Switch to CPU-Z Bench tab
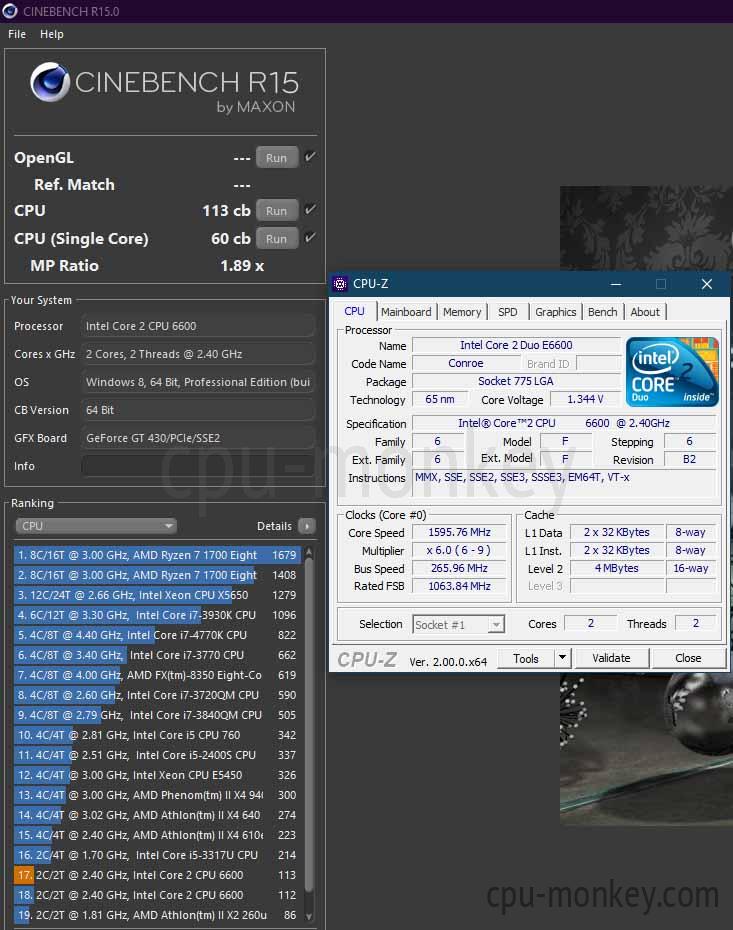 pos(603,312)
